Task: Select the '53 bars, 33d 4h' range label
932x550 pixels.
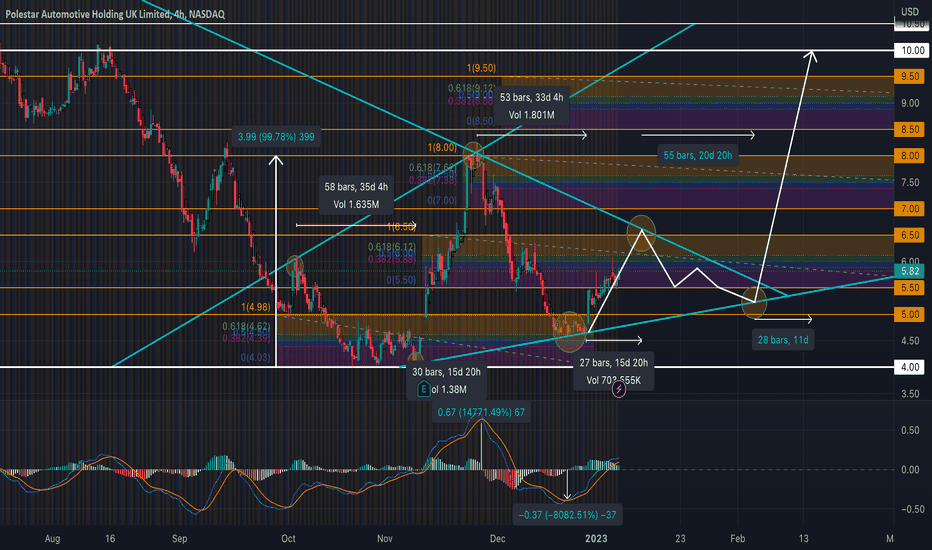Action: 531,106
